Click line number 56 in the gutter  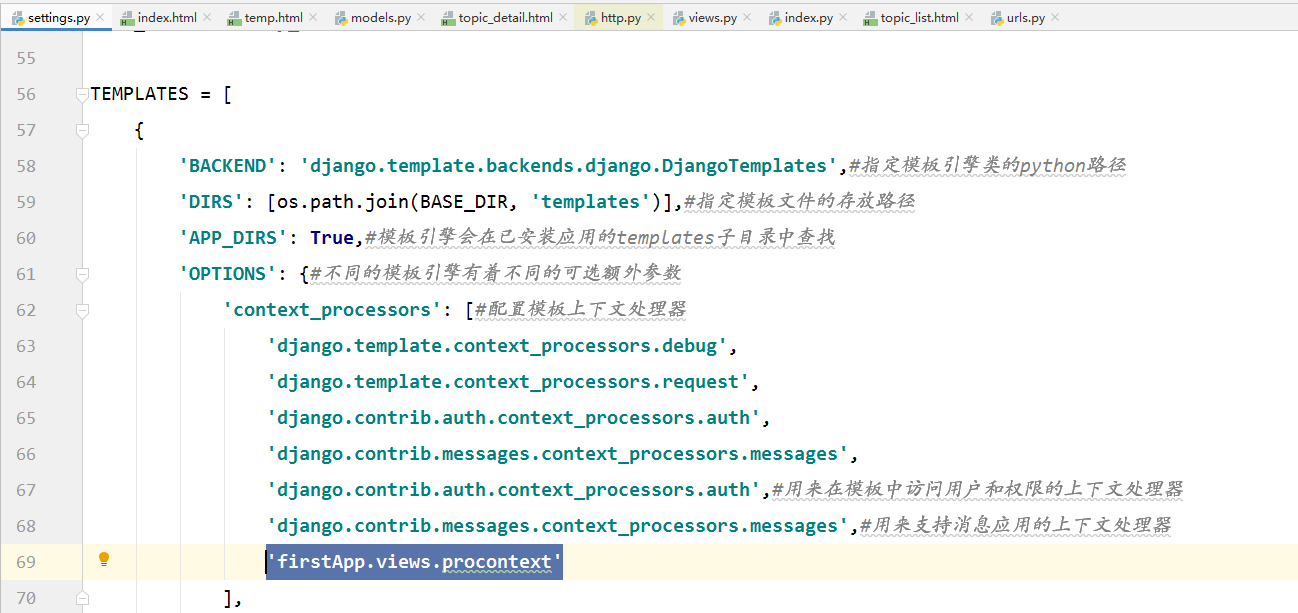[26, 94]
